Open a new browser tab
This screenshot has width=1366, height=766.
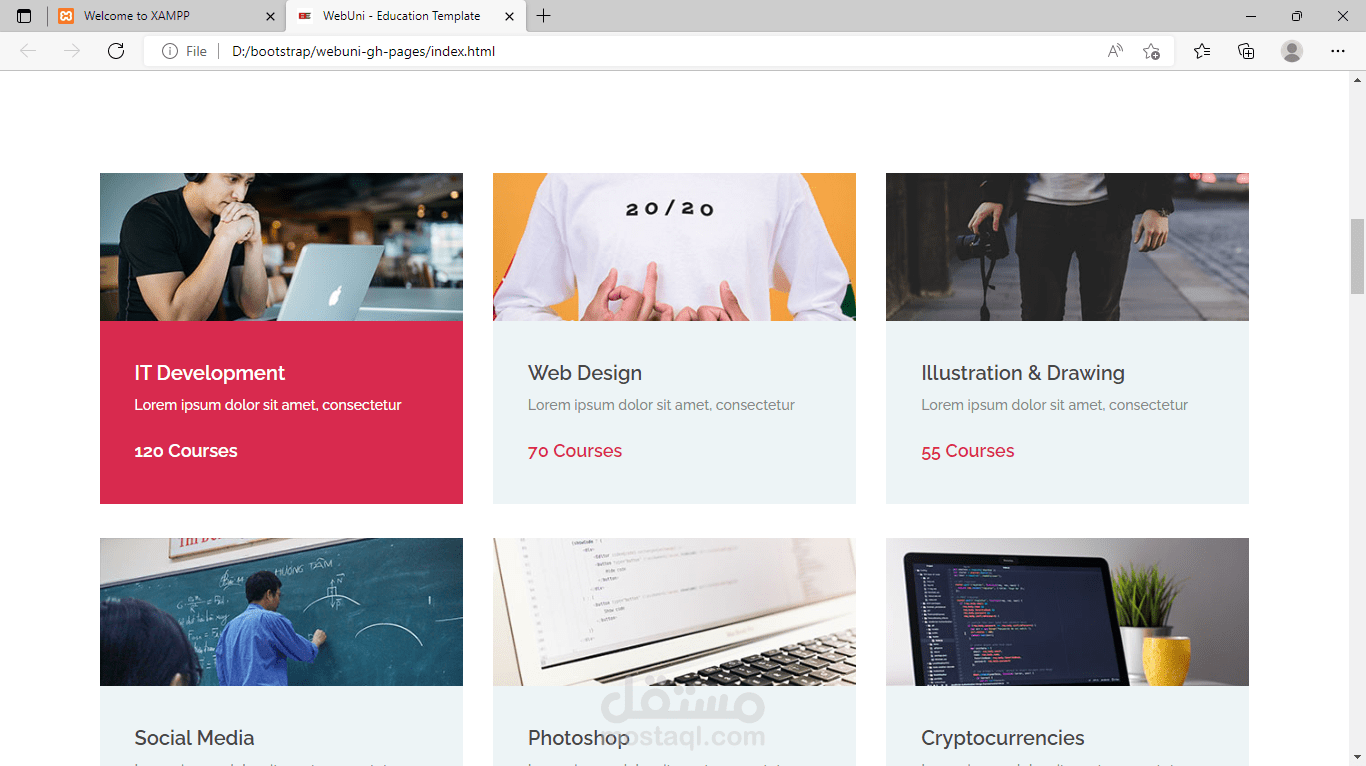pyautogui.click(x=543, y=16)
